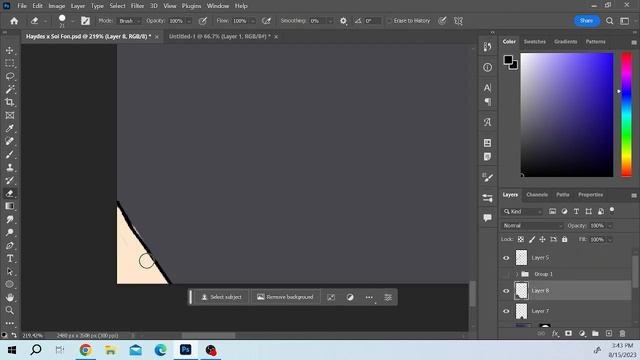Select the Horizontal Type tool

[10, 259]
